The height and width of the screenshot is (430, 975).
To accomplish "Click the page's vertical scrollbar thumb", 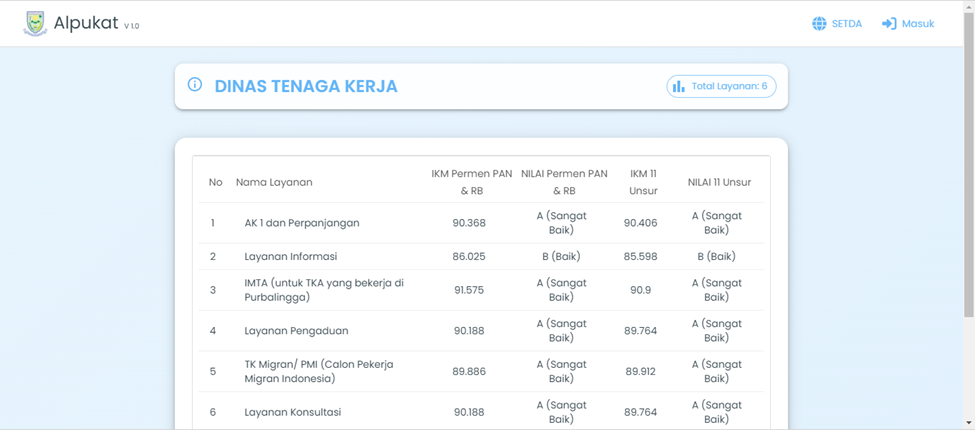I will click(x=968, y=160).
